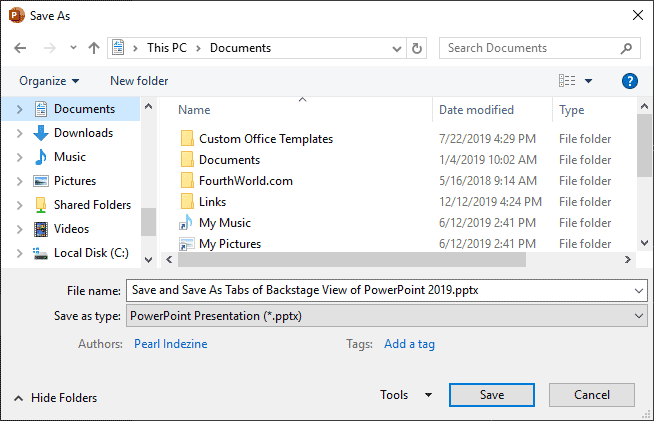Open the recent locations dropdown arrow
Viewport: 654px width, 421px height.
tap(73, 48)
